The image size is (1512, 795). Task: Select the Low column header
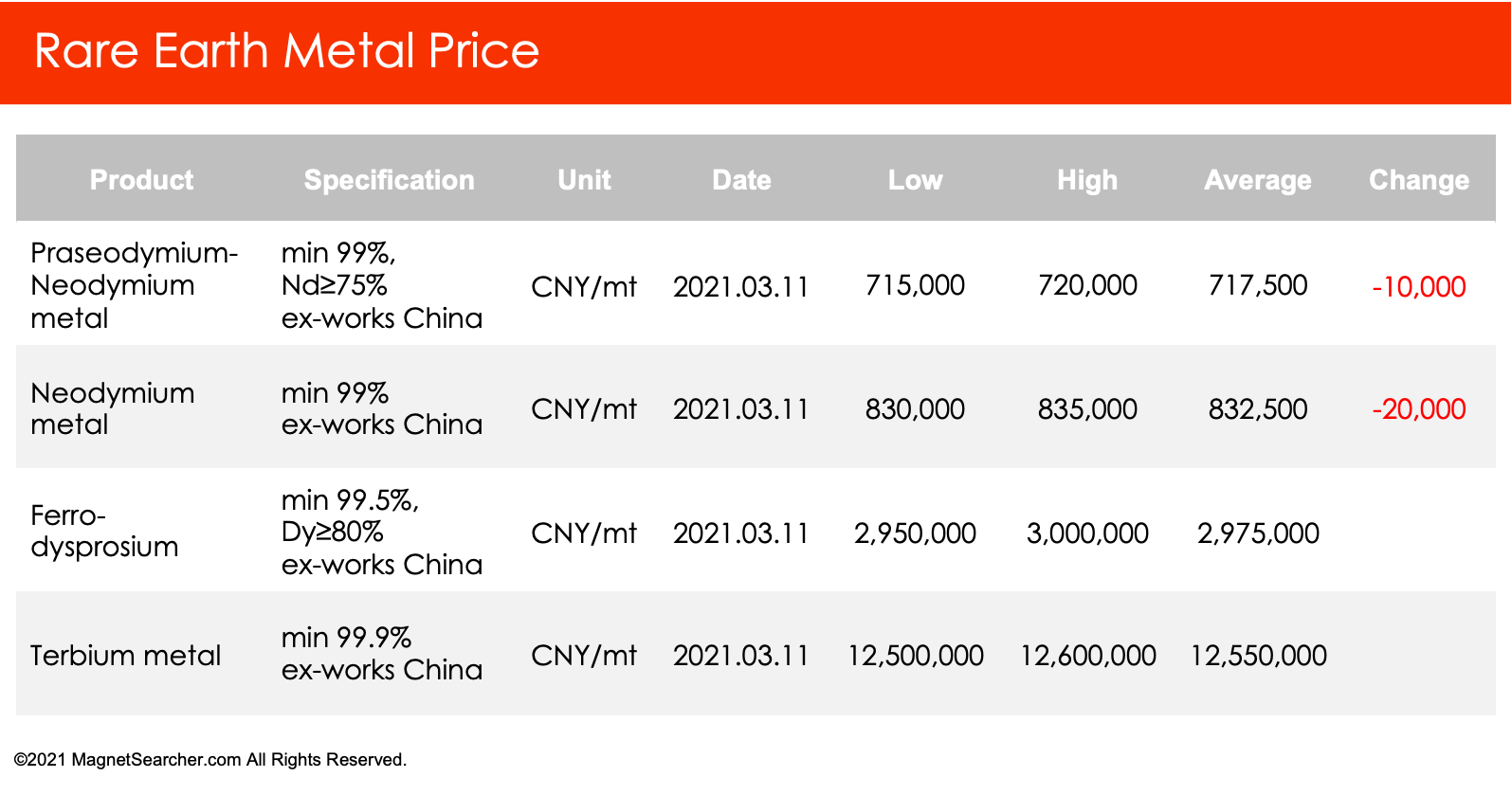(x=915, y=180)
